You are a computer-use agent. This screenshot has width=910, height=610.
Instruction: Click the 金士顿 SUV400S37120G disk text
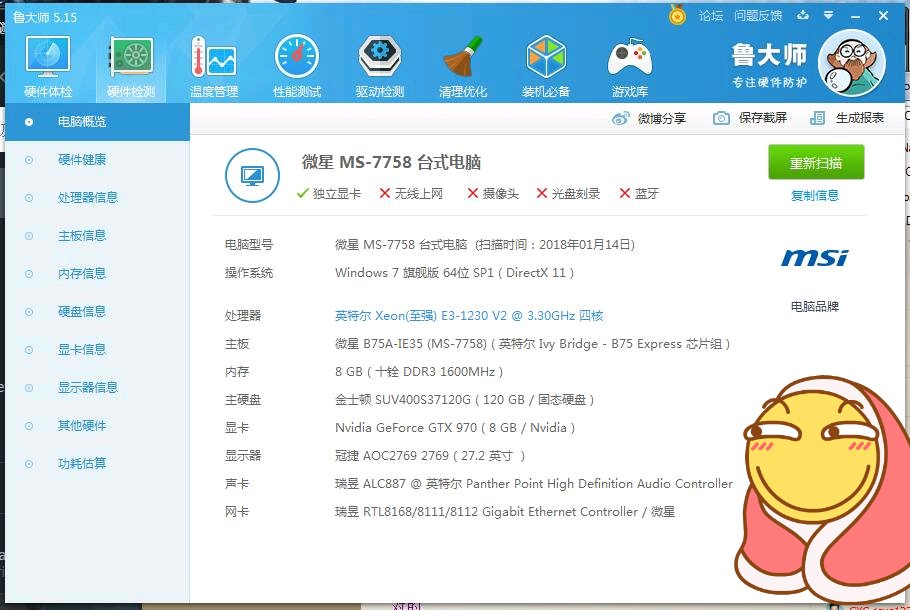(464, 400)
